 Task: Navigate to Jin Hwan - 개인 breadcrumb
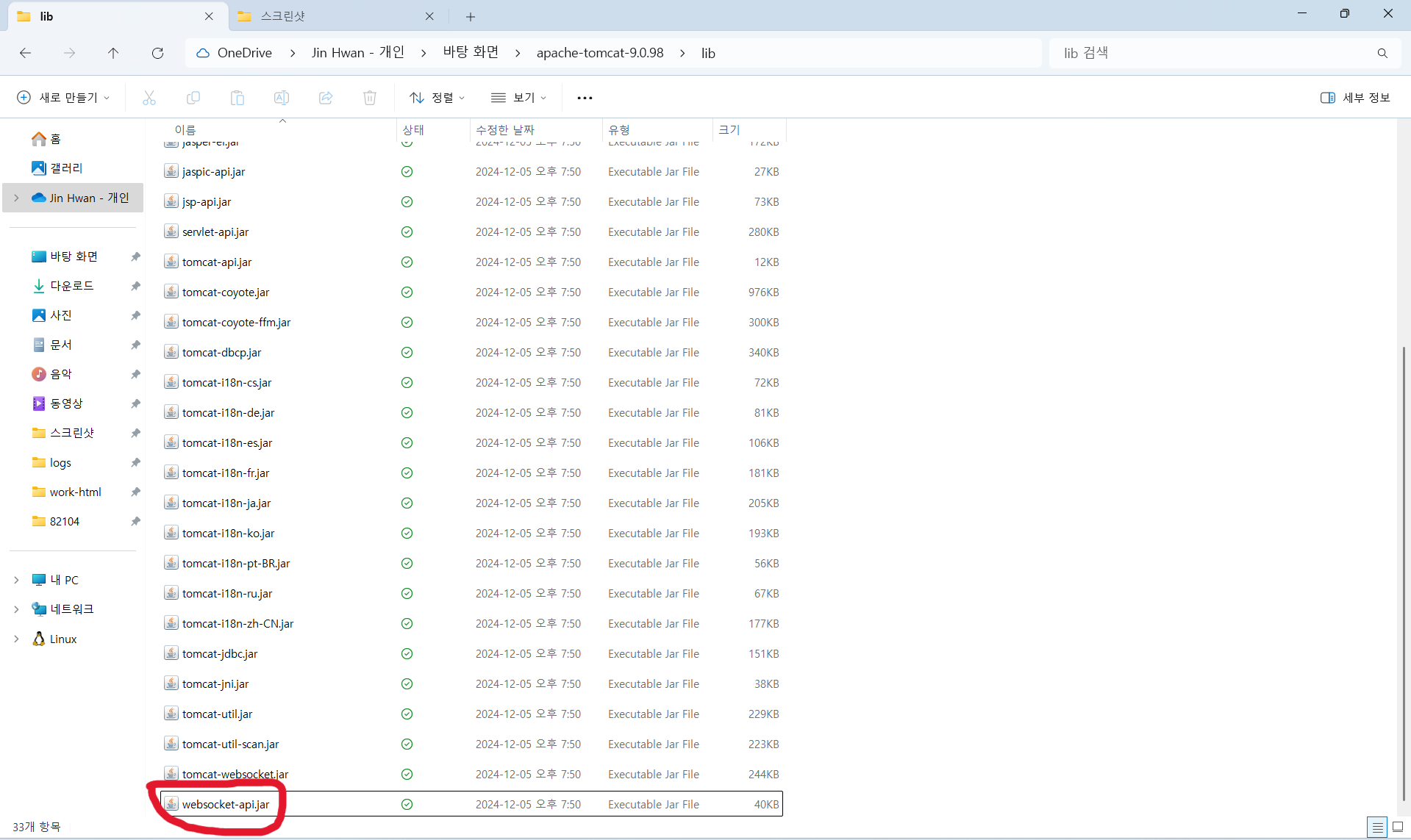(x=358, y=53)
